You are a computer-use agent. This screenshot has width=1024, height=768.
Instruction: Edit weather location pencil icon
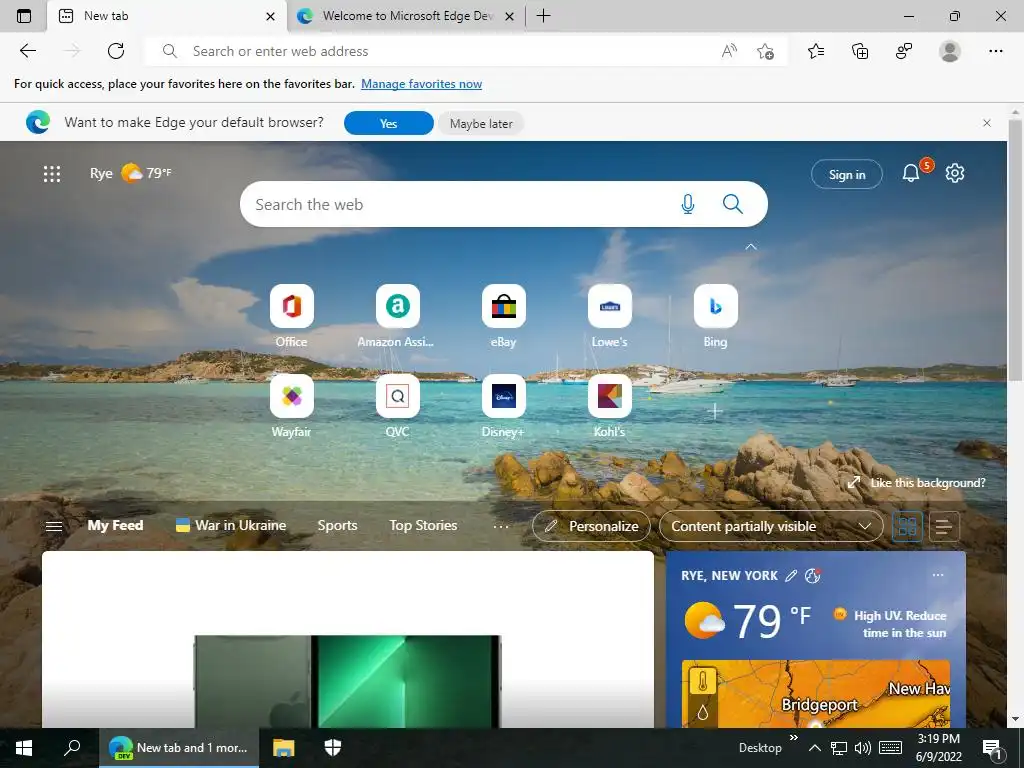pyautogui.click(x=791, y=575)
